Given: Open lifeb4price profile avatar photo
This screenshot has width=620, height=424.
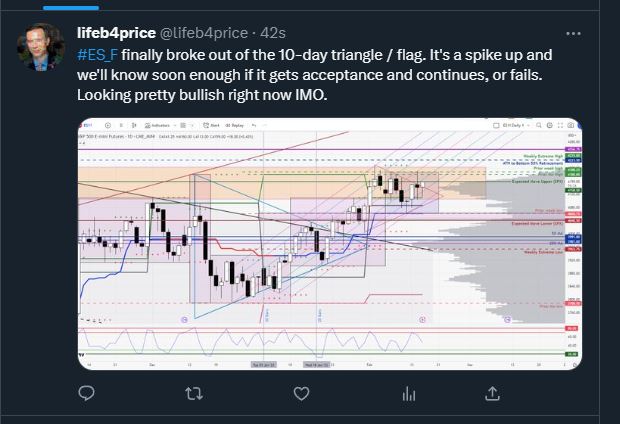Looking at the screenshot, I should [41, 47].
